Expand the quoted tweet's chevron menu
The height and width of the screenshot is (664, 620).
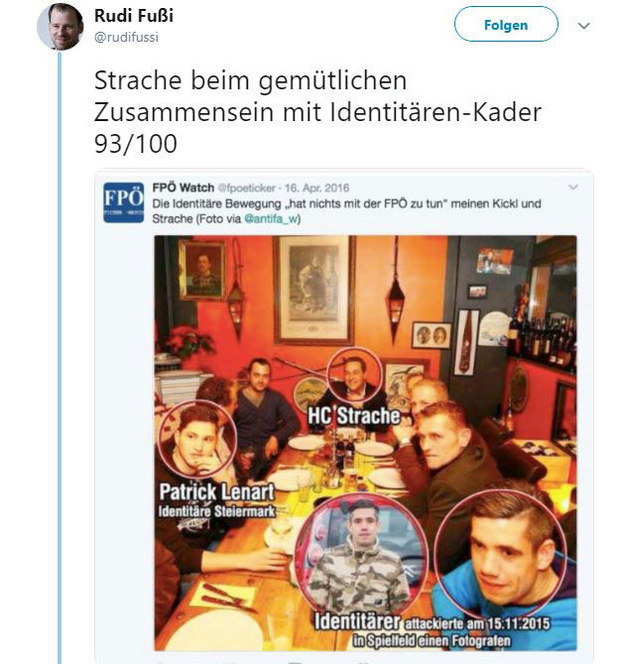[573, 187]
